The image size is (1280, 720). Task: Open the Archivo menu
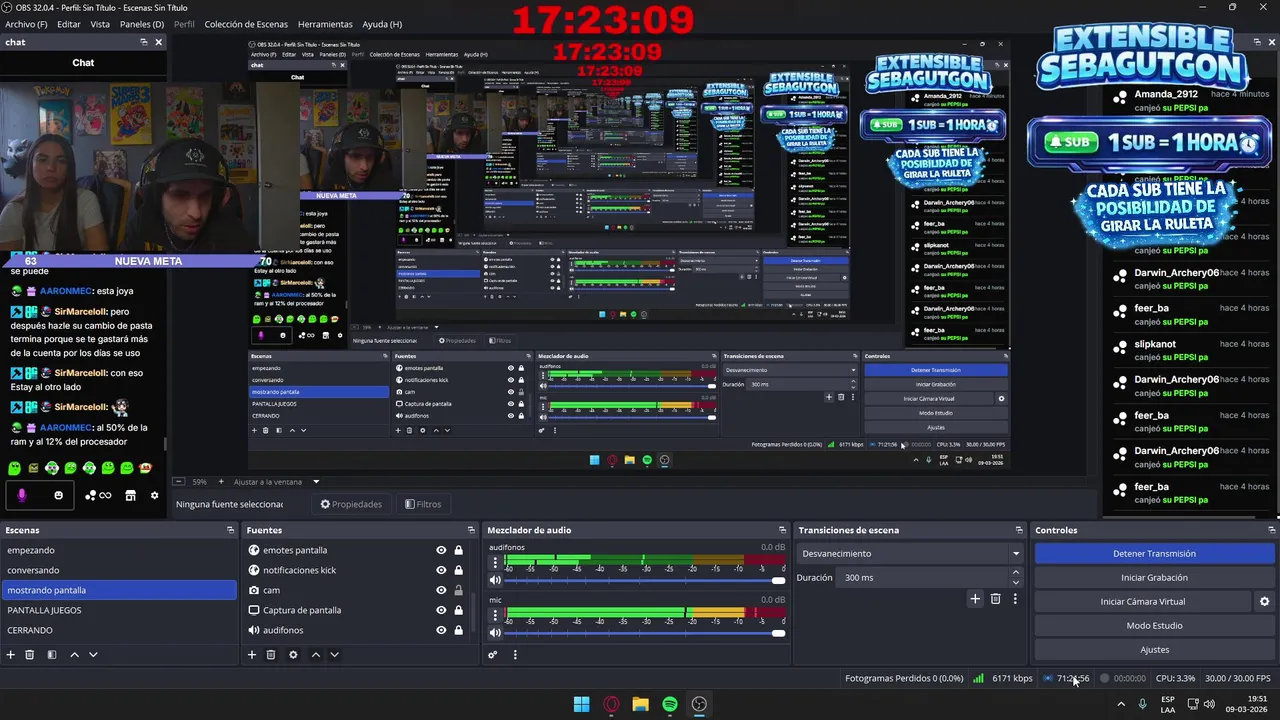click(x=26, y=24)
